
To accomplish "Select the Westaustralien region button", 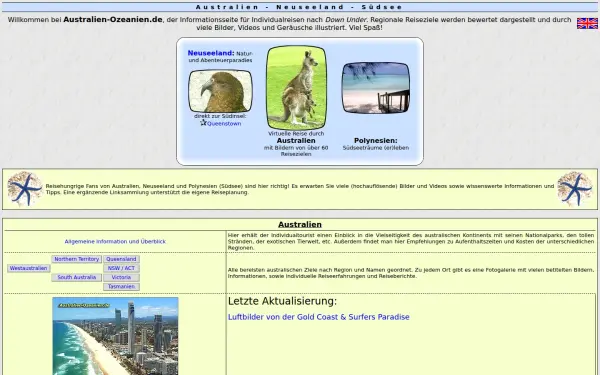I will (29, 268).
